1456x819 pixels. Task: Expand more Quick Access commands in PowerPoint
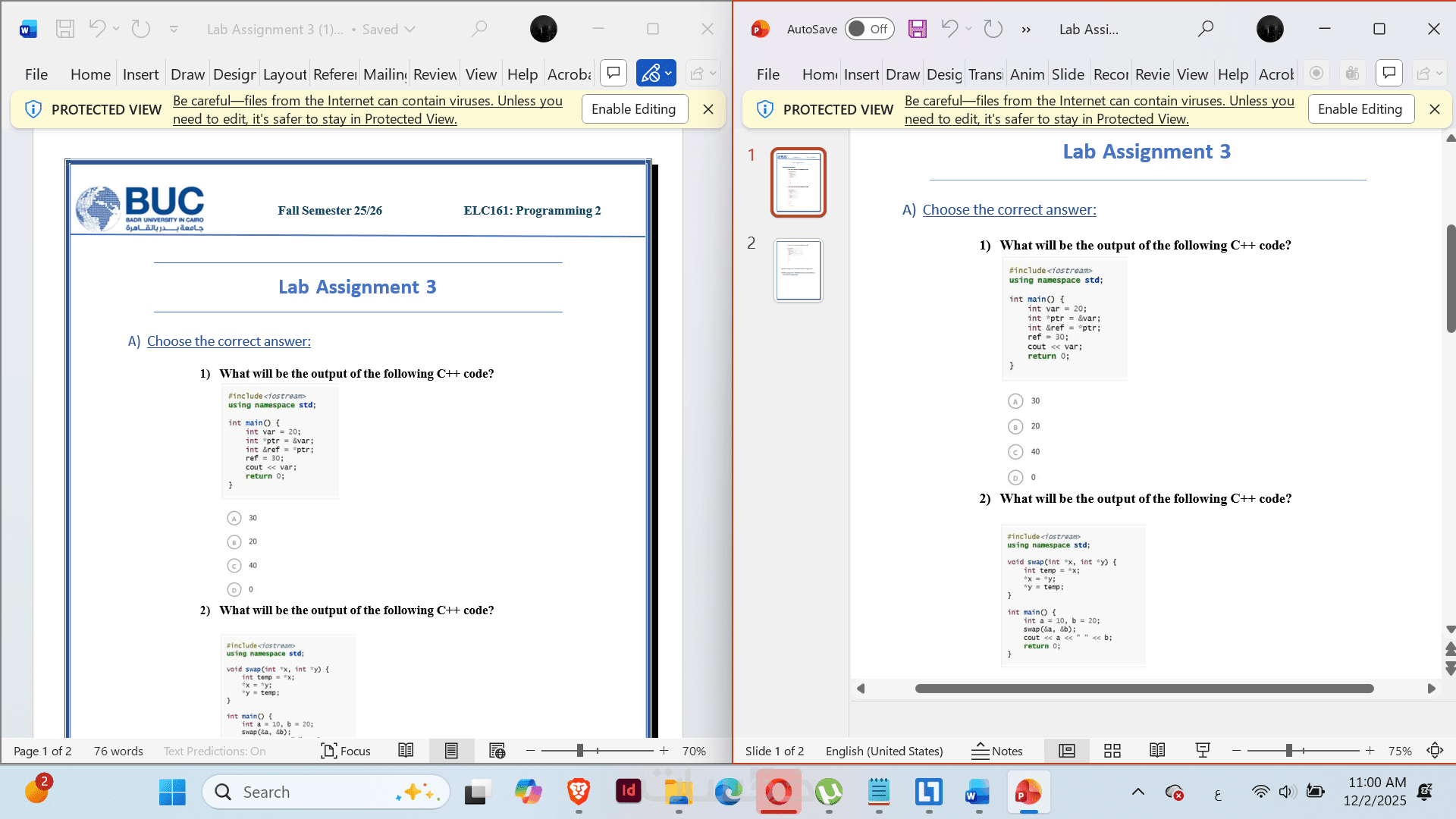click(x=1026, y=30)
